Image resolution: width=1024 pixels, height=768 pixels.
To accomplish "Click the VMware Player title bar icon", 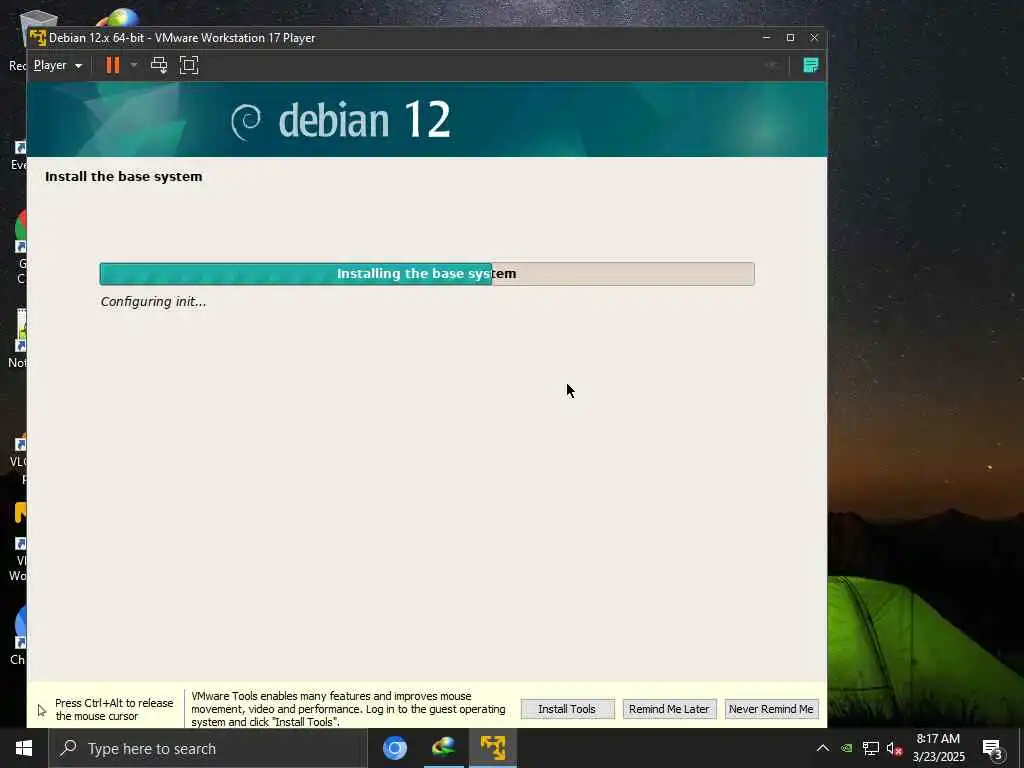I will pos(38,38).
